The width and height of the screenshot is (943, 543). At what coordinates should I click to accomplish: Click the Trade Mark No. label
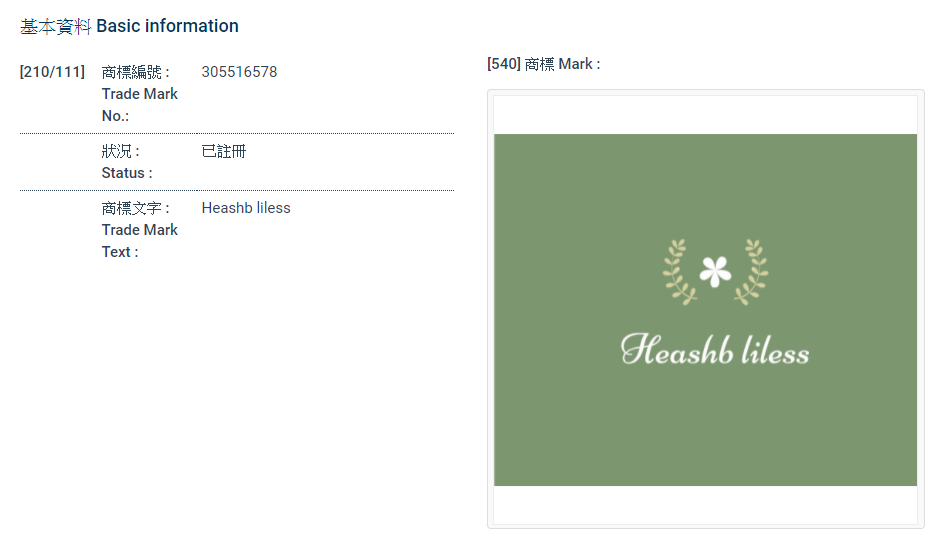[x=139, y=104]
